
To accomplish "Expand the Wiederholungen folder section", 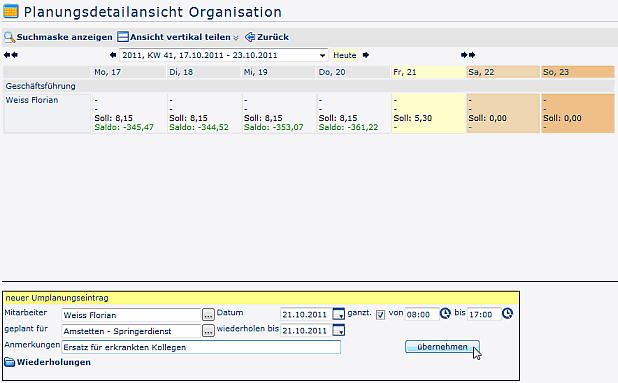I will (48, 362).
